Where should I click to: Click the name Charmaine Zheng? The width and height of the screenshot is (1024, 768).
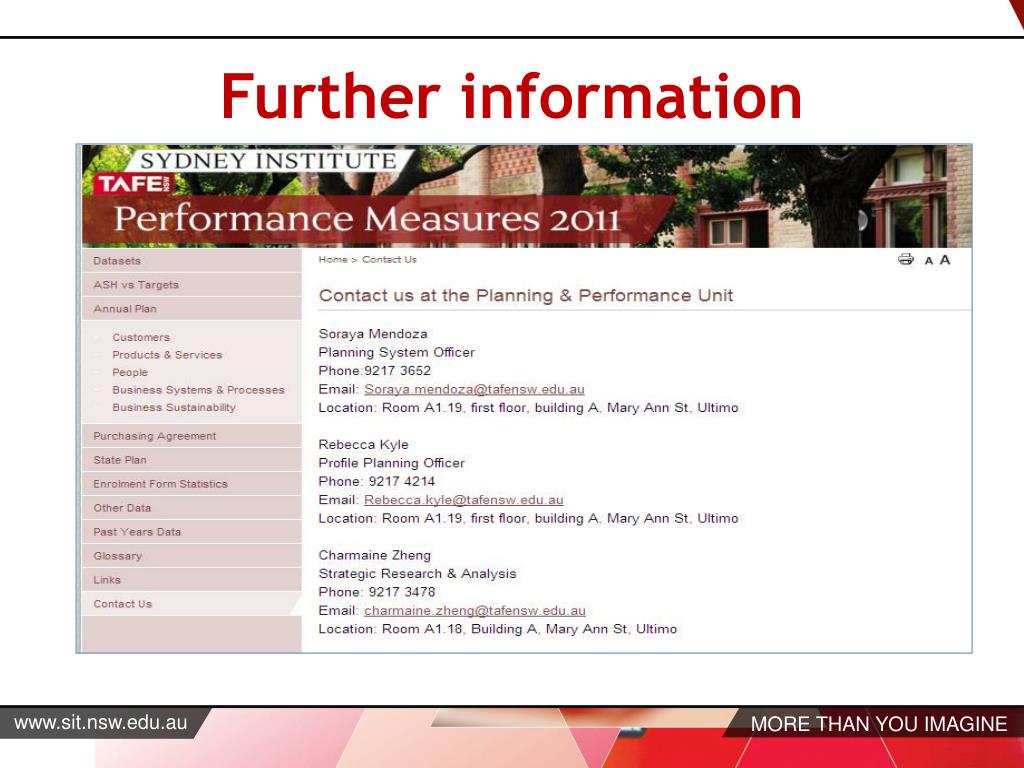[x=375, y=555]
